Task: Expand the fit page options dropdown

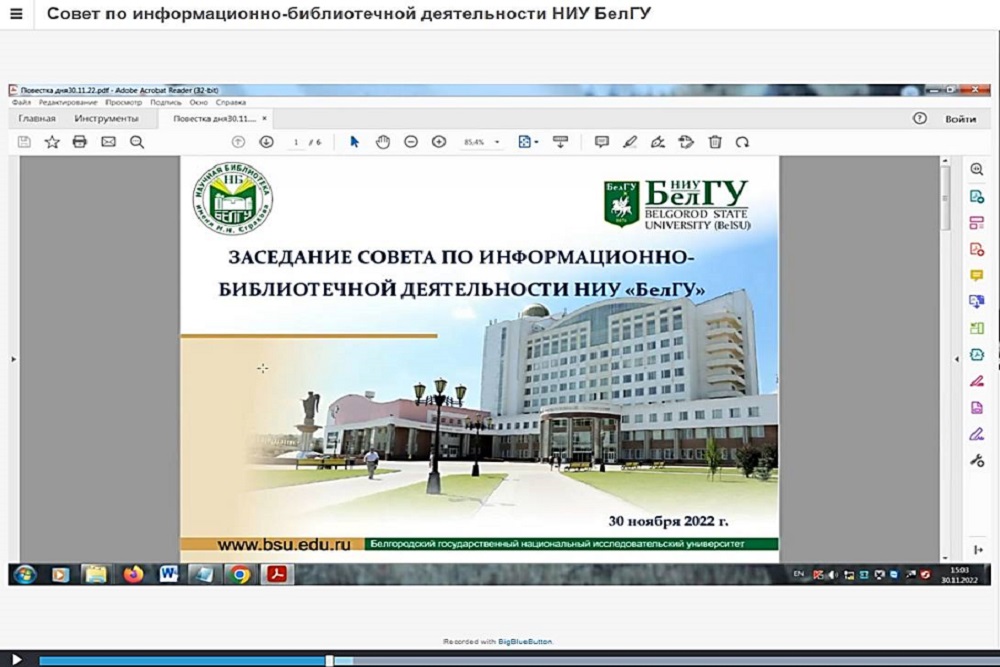Action: pyautogui.click(x=537, y=143)
